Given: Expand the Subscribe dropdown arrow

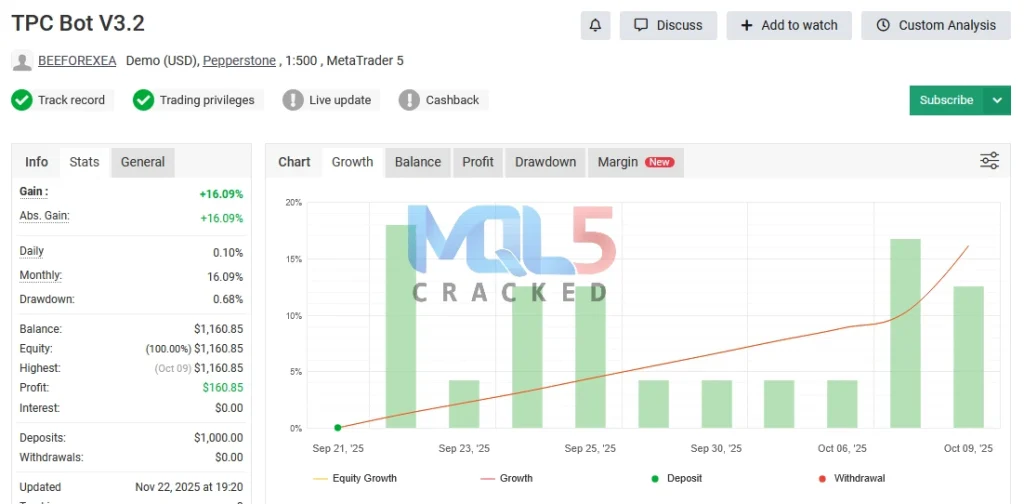Looking at the screenshot, I should pyautogui.click(x=997, y=100).
